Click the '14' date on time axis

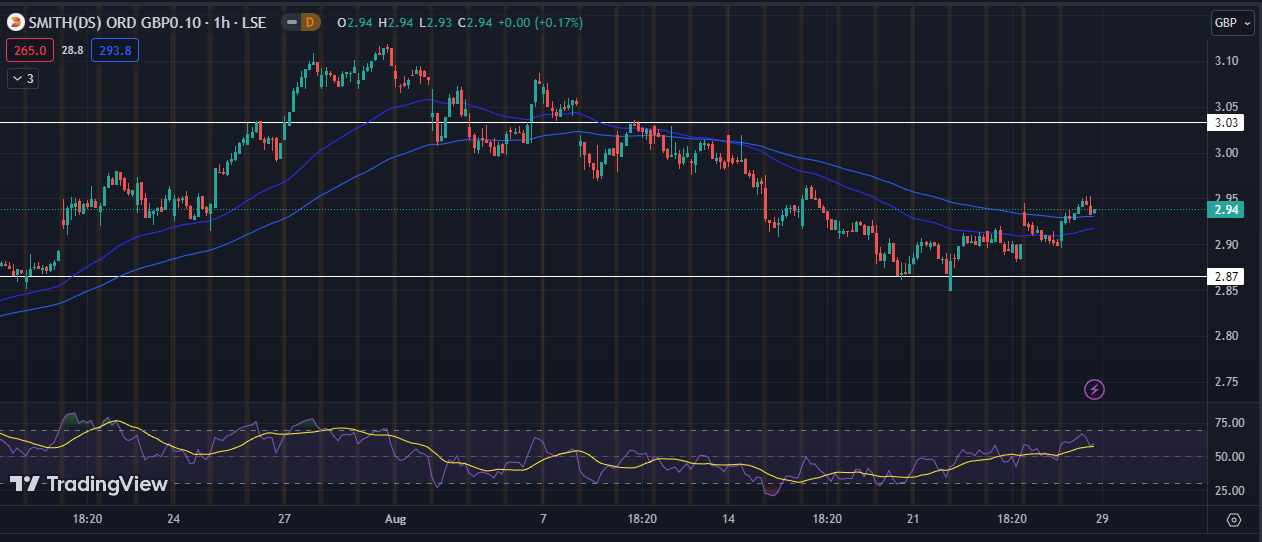728,519
